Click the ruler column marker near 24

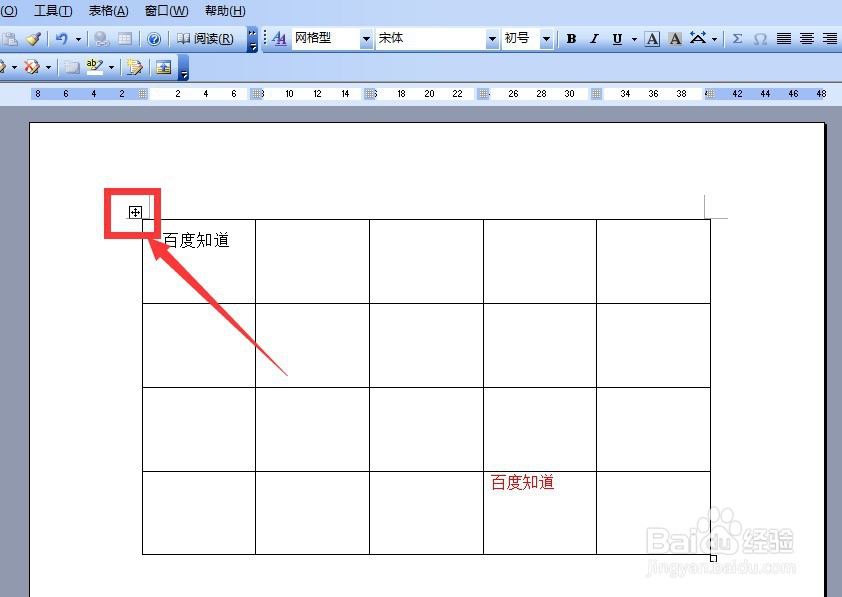click(484, 94)
